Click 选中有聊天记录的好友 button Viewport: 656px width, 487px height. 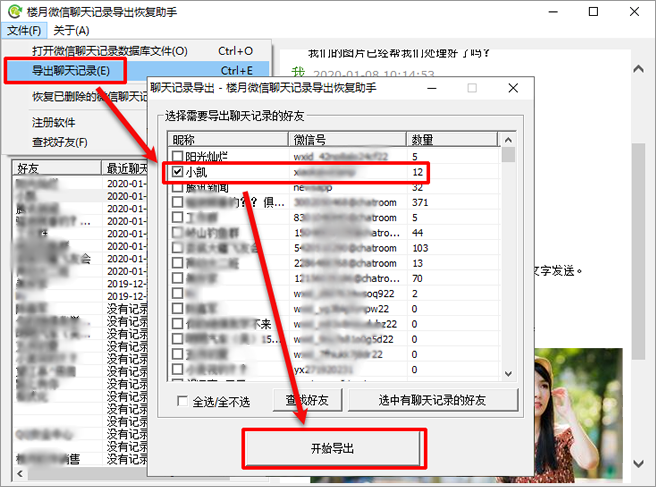(x=433, y=400)
